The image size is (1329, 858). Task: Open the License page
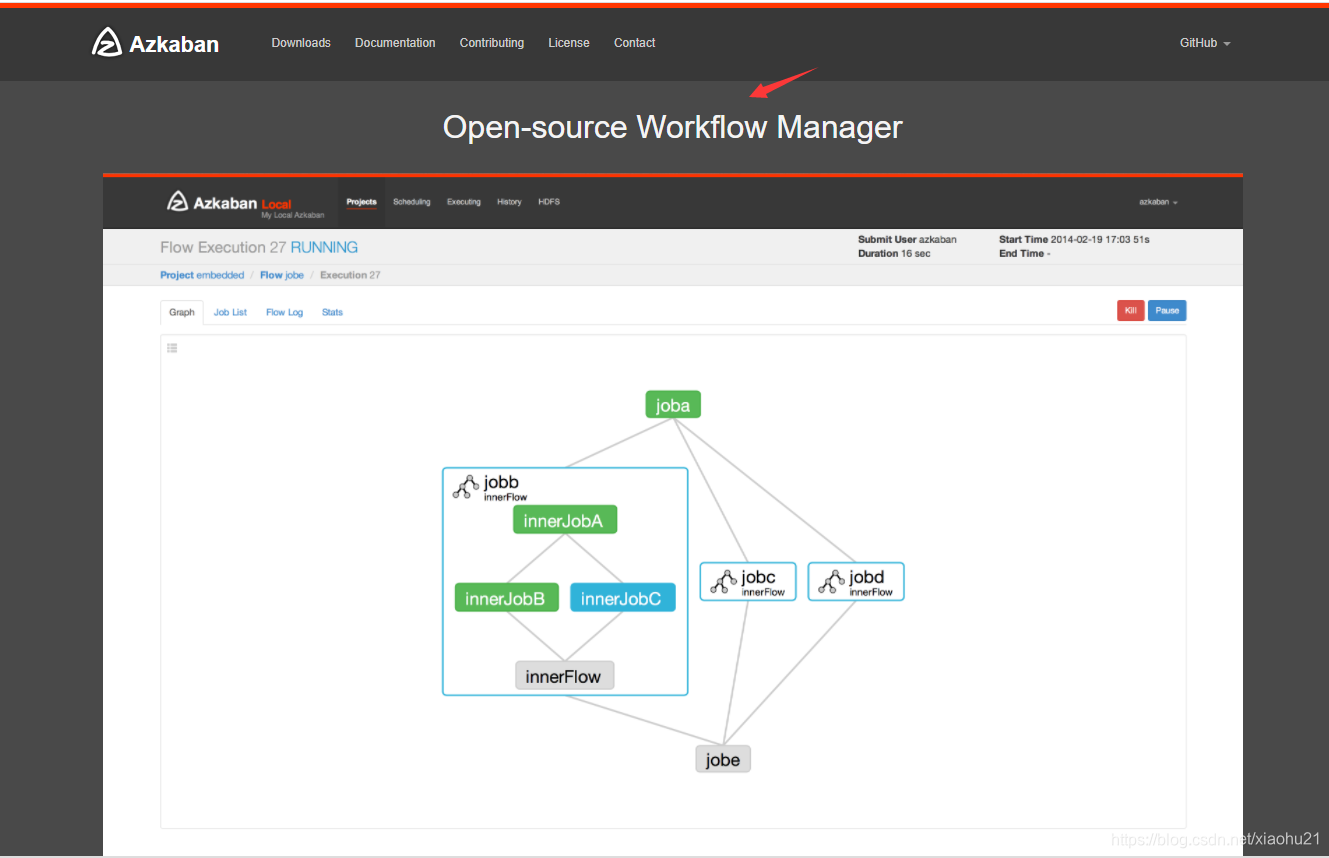pos(568,43)
